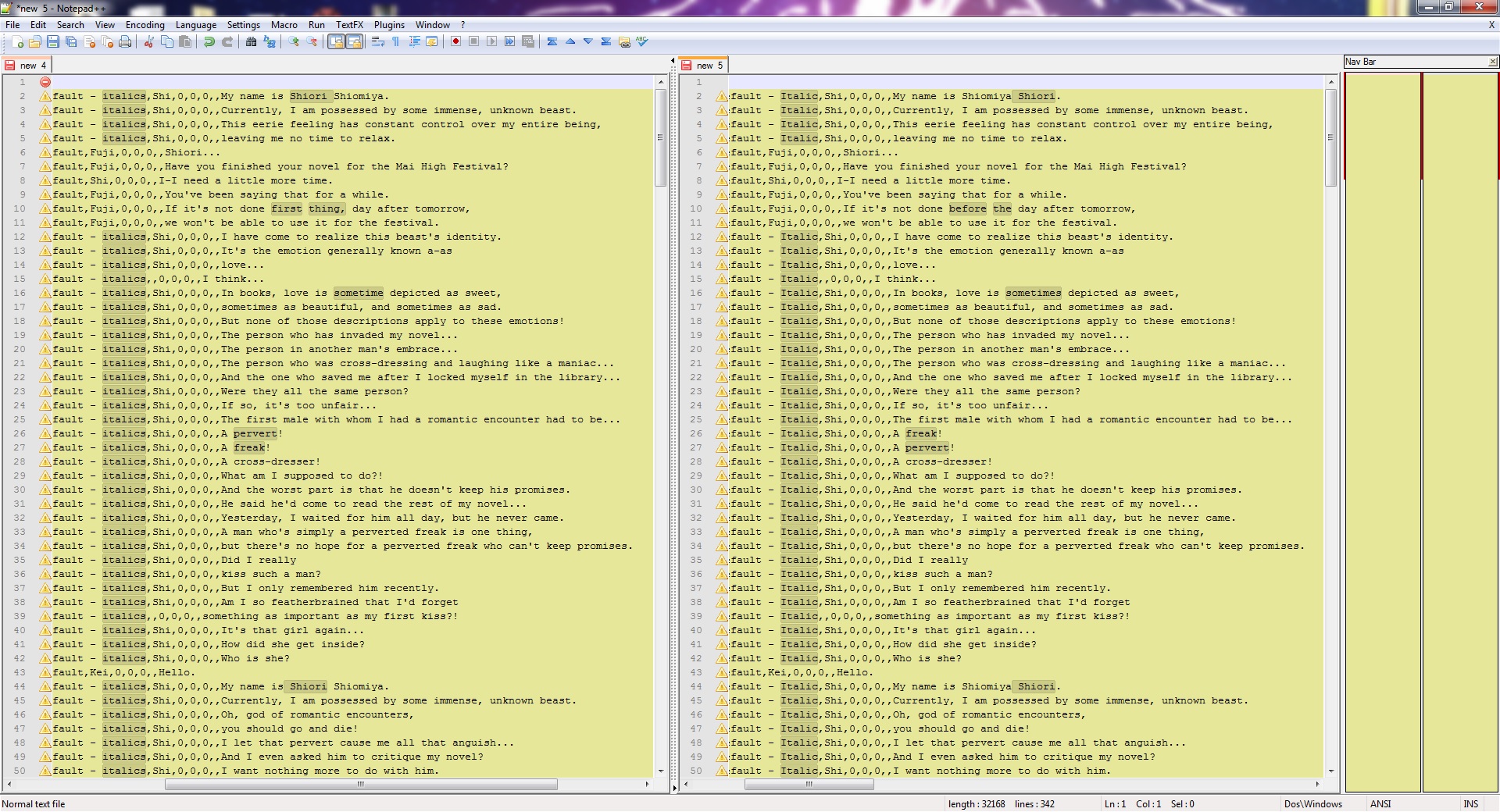
Task: Toggle synchronized vertical scrolling
Action: tap(336, 41)
